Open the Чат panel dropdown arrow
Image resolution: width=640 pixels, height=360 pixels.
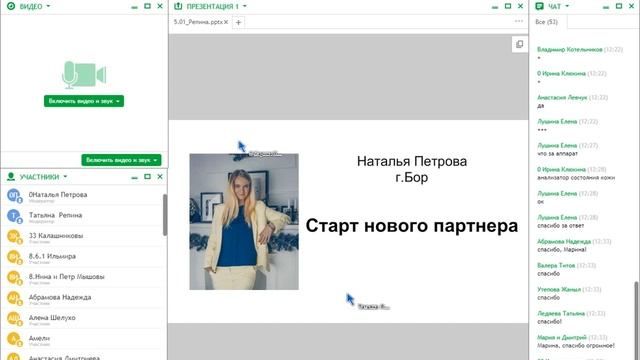click(x=567, y=6)
